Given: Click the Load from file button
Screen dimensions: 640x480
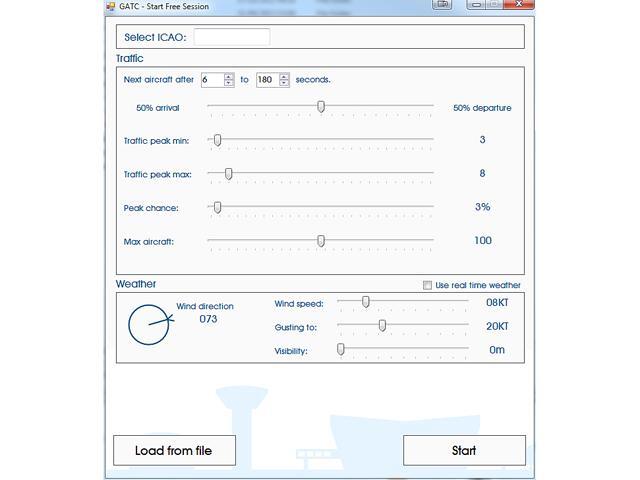Looking at the screenshot, I should [x=174, y=450].
